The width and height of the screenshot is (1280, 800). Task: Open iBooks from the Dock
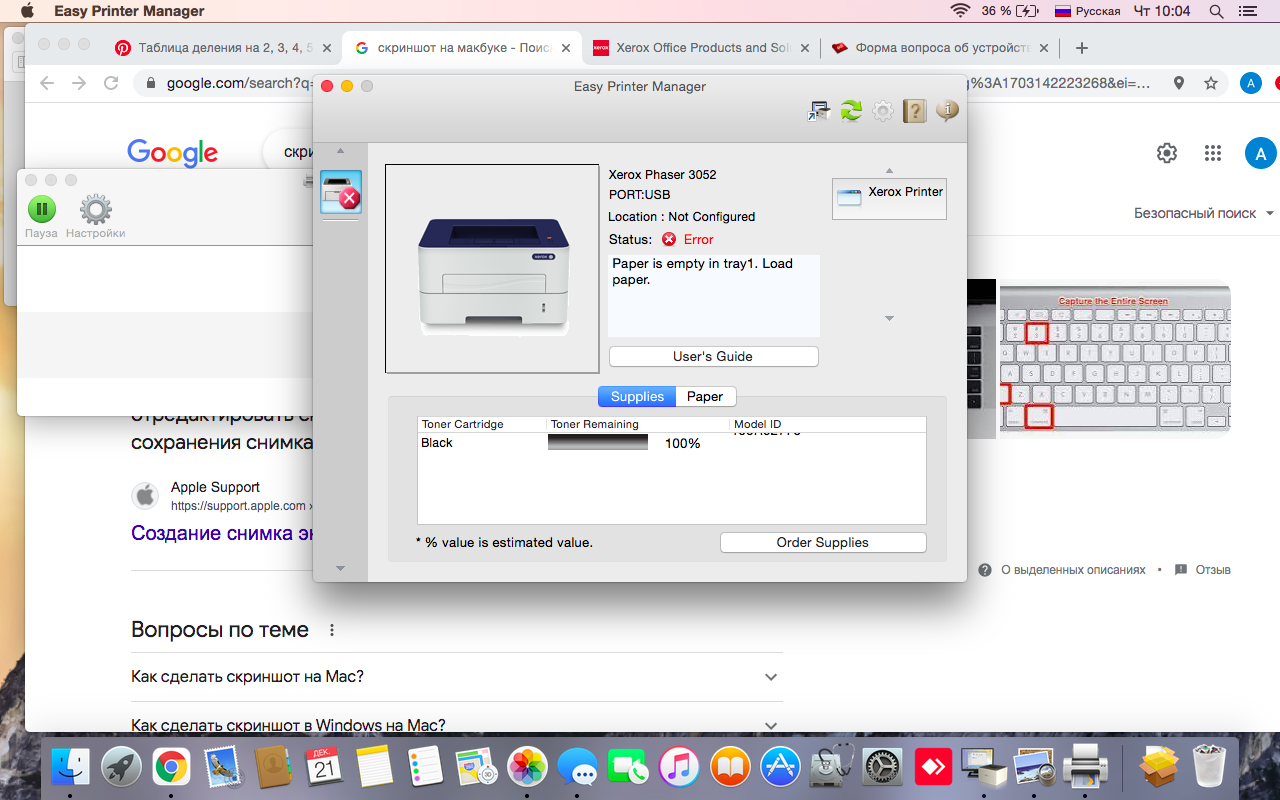[x=730, y=767]
